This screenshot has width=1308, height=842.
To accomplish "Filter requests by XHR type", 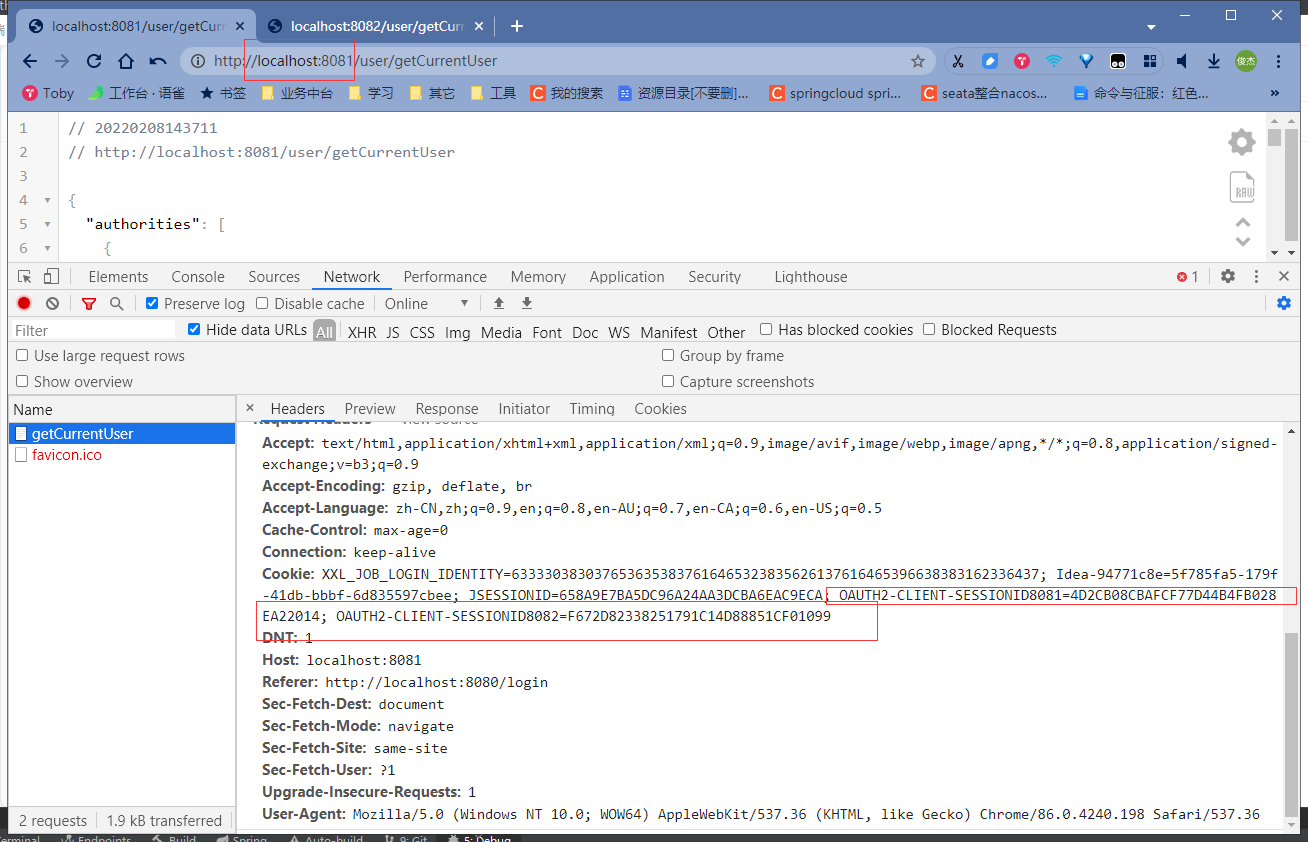I will click(362, 332).
